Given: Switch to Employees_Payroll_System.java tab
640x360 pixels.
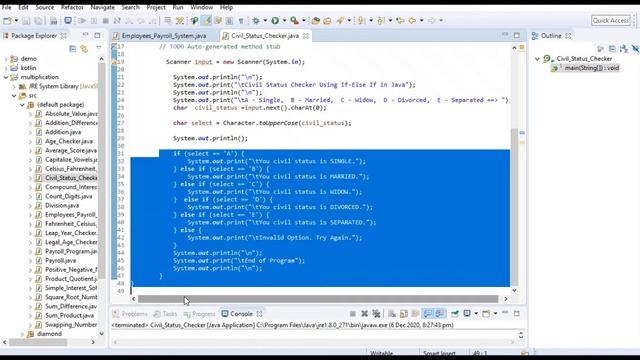Looking at the screenshot, I should 164,36.
